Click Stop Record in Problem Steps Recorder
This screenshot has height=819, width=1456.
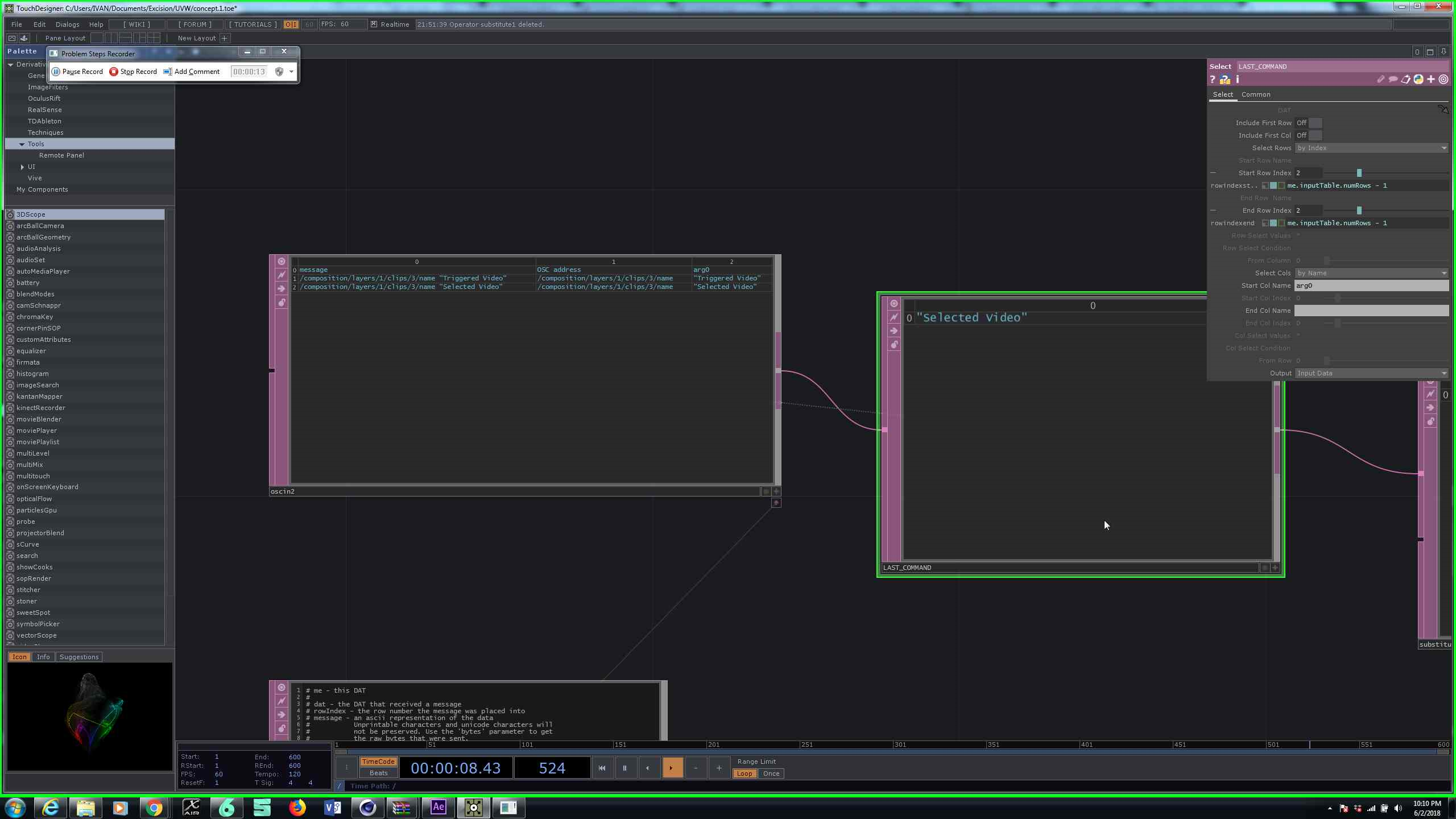tap(133, 72)
